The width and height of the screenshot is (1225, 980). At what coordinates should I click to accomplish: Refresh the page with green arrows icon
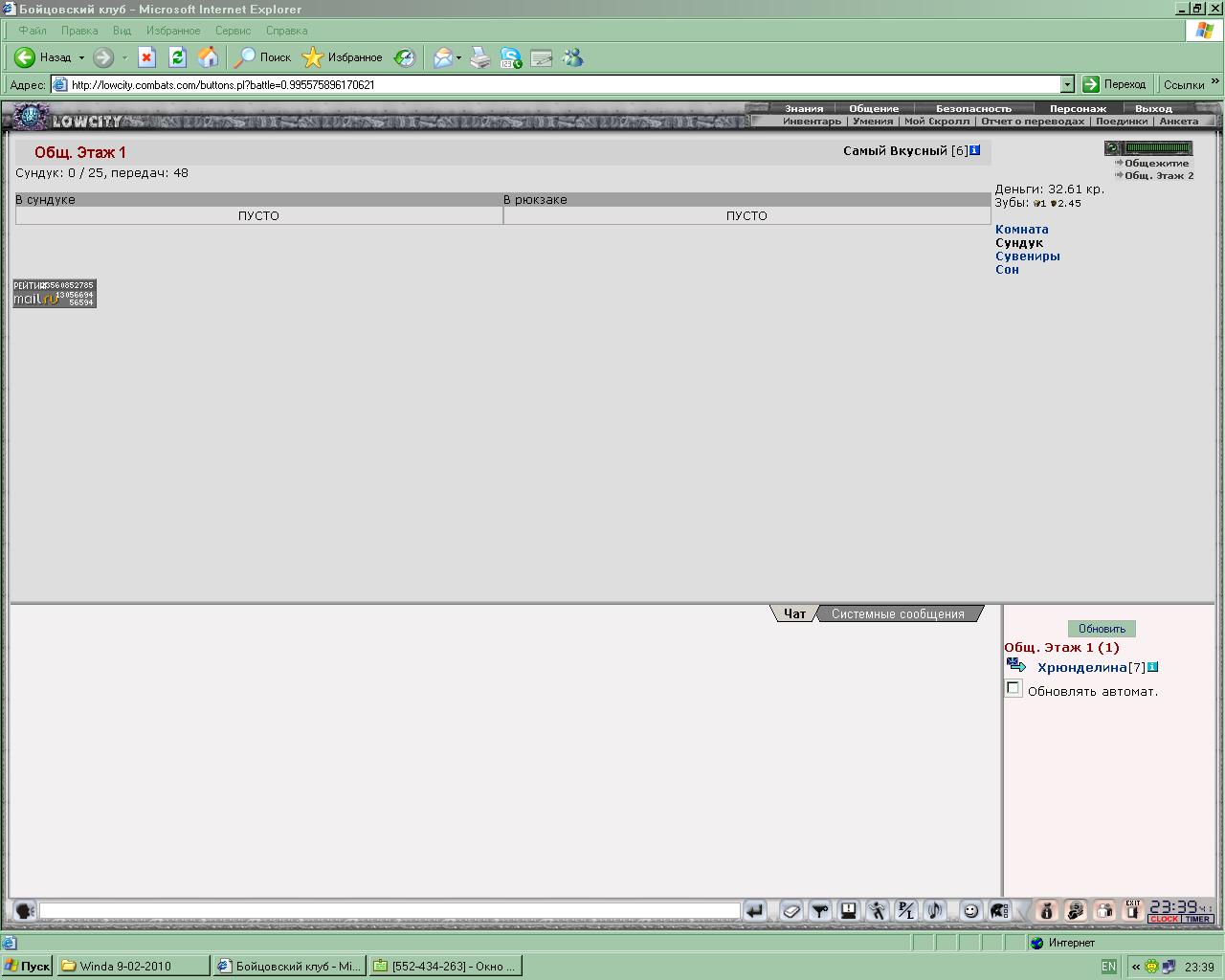point(177,57)
